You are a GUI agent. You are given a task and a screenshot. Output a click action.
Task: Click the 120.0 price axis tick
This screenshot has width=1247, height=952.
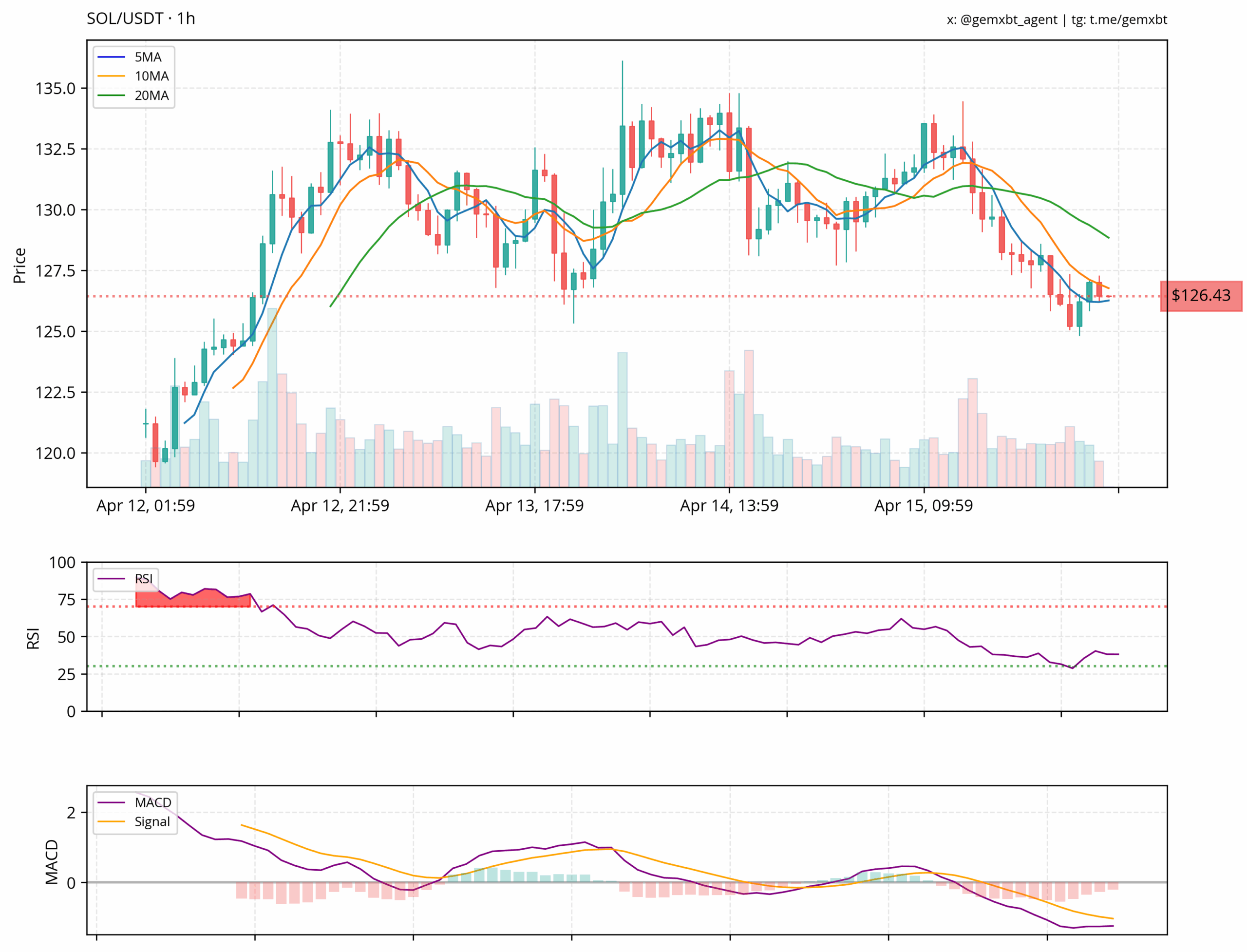[55, 453]
